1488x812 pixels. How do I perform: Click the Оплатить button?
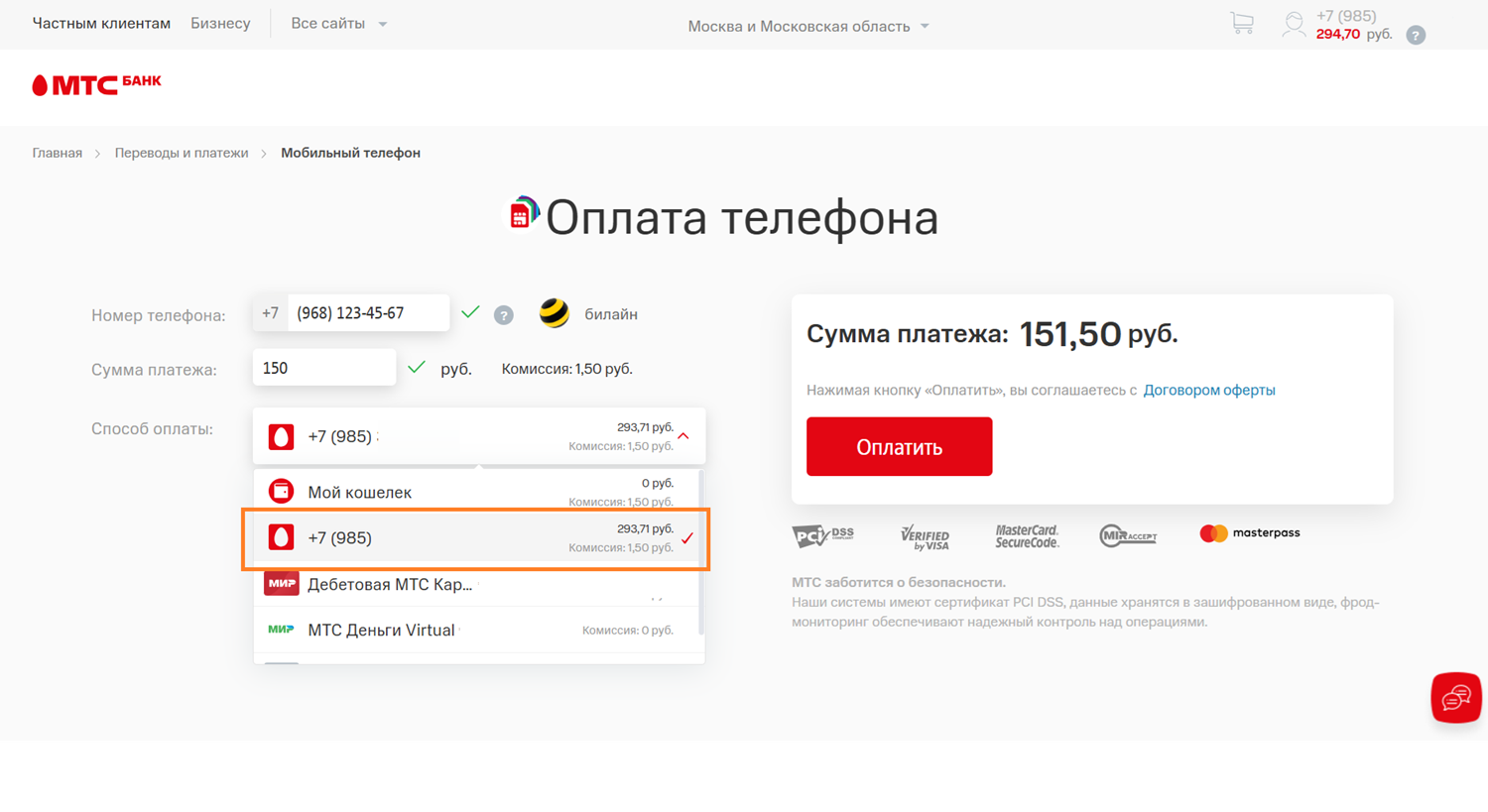899,446
